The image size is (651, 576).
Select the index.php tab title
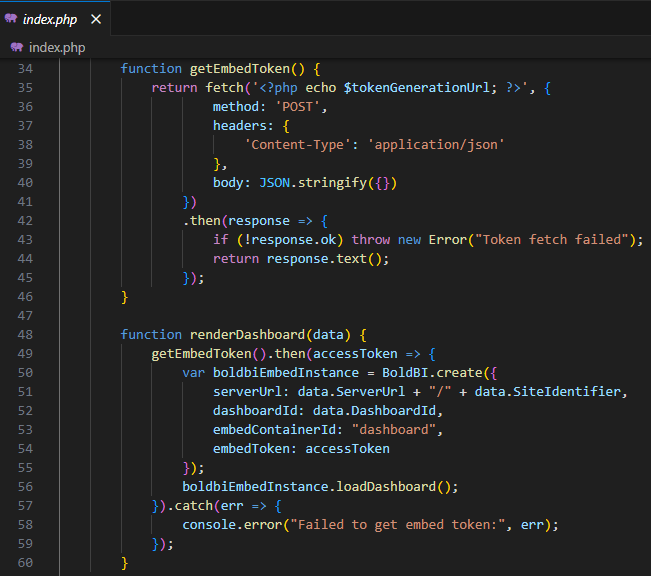pyautogui.click(x=51, y=19)
